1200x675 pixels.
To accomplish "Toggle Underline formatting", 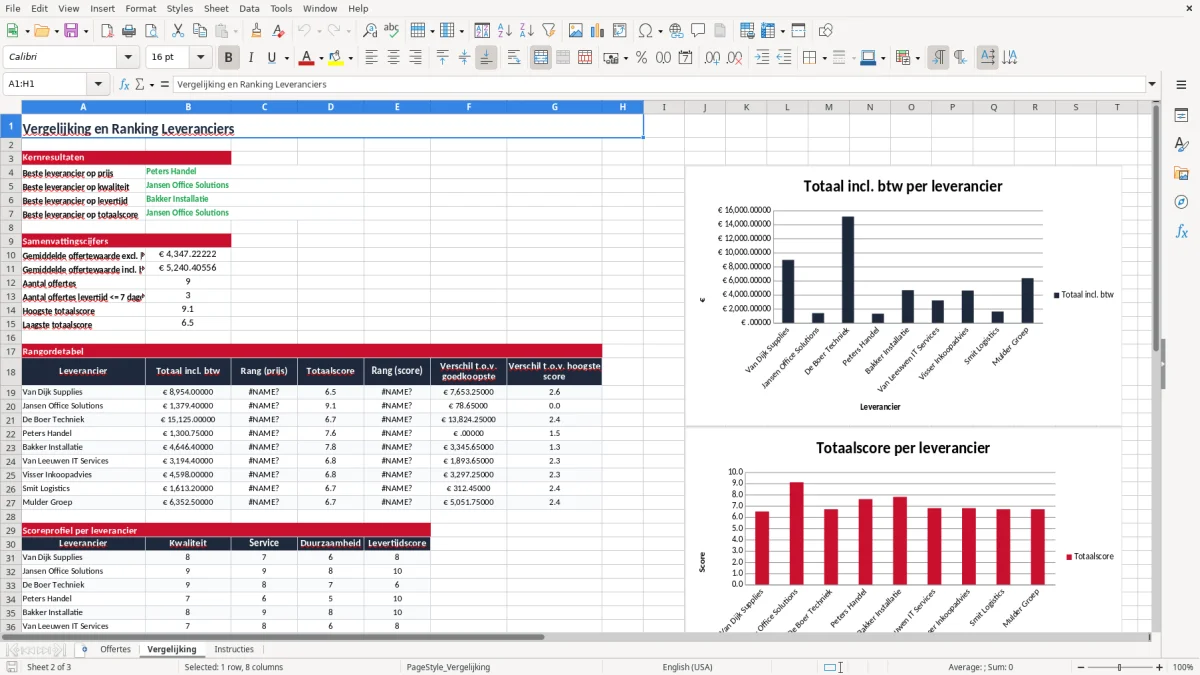I will 272,58.
